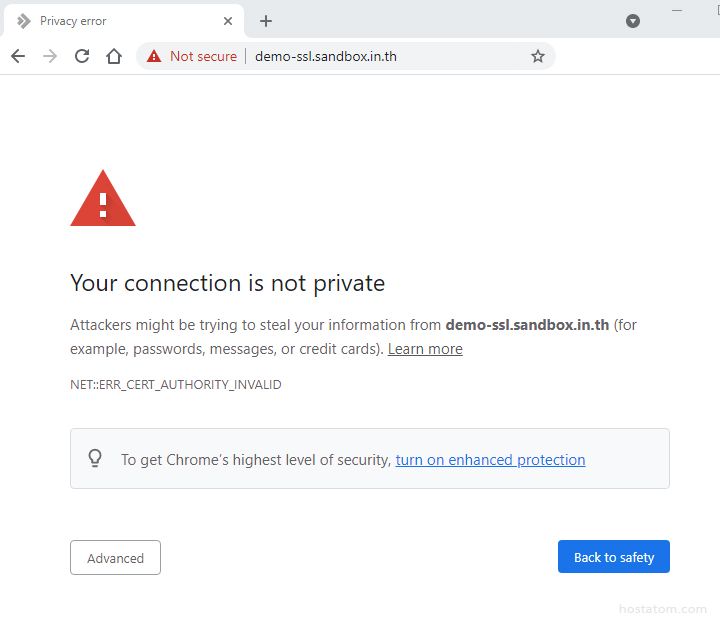Expand the Advanced options
720x625 pixels.
point(115,558)
